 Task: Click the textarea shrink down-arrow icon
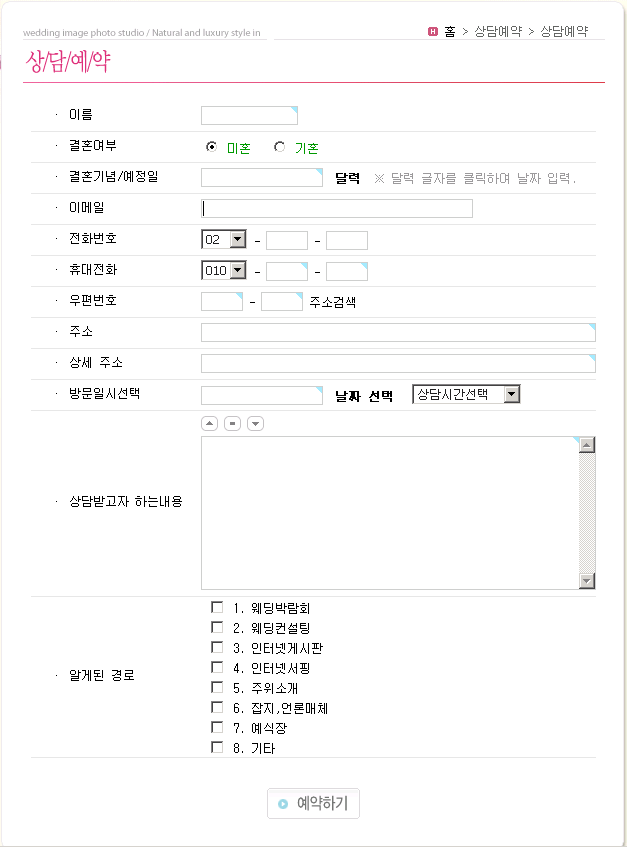coord(255,424)
